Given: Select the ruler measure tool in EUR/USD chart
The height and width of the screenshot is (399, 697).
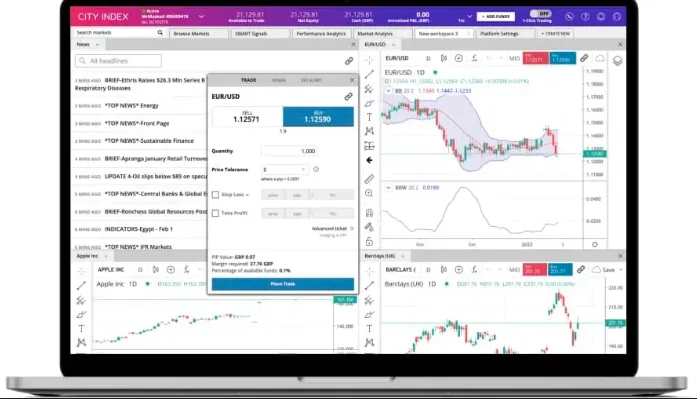Looking at the screenshot, I should [369, 179].
